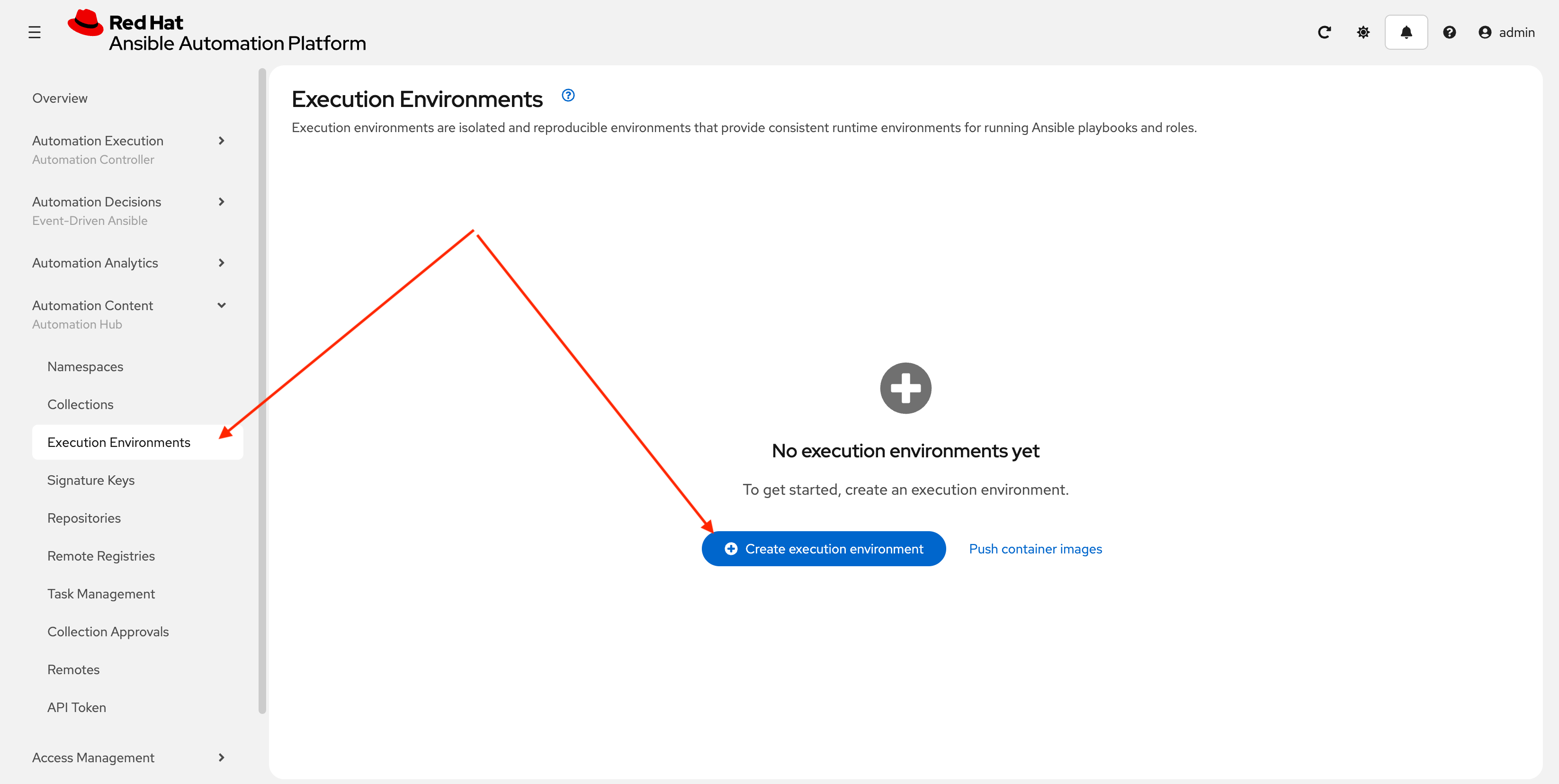Open the Push container images link
The width and height of the screenshot is (1559, 784).
pos(1036,549)
